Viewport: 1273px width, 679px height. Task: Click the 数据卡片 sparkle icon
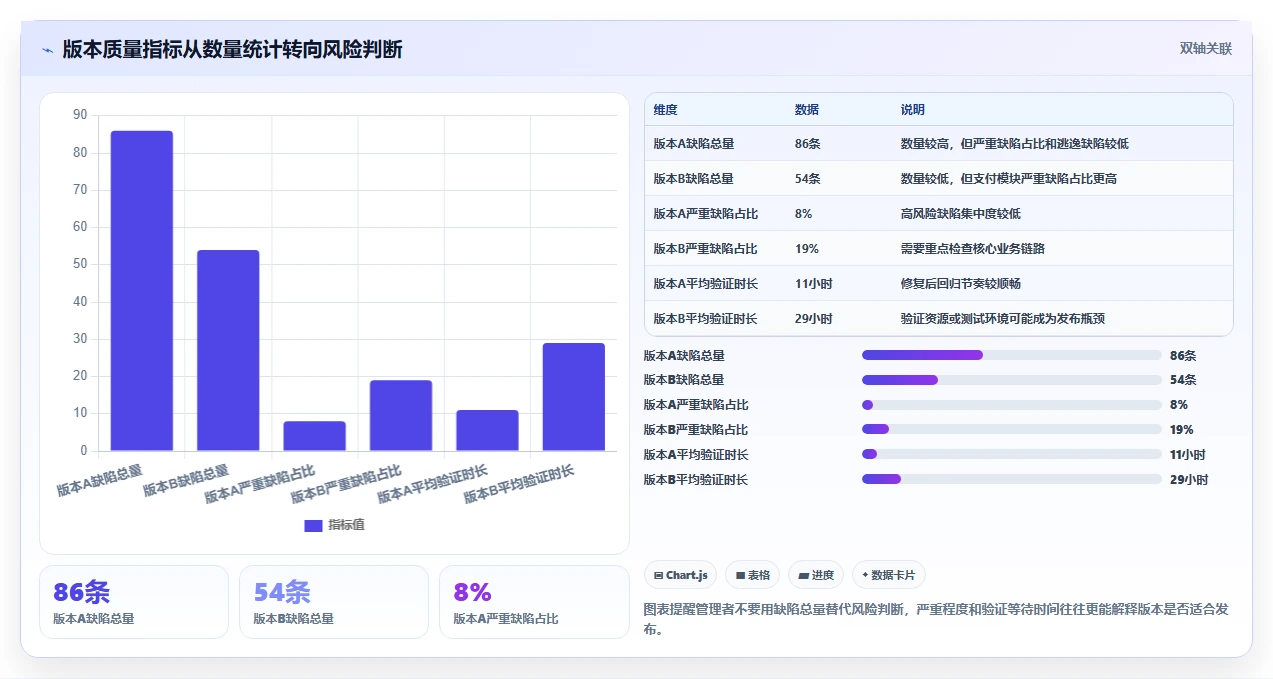pos(865,575)
